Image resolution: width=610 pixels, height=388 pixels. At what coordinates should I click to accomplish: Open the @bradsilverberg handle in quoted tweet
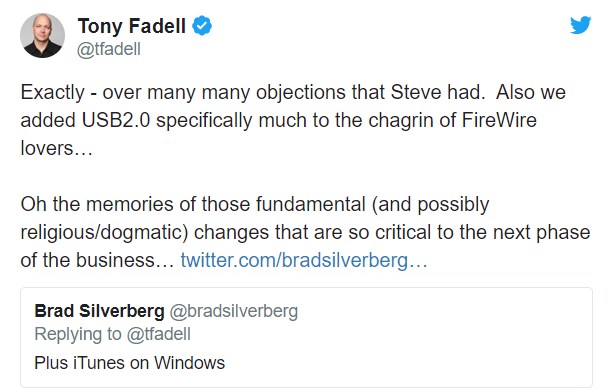[x=234, y=311]
